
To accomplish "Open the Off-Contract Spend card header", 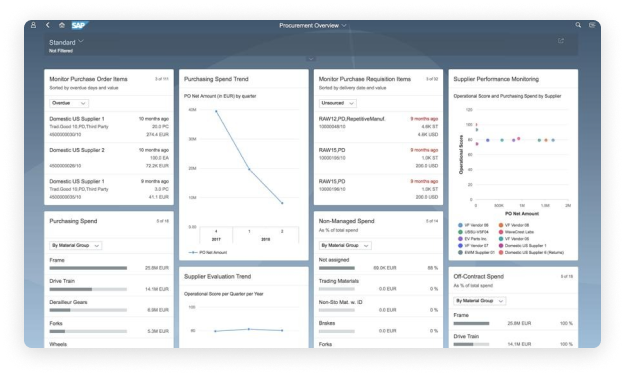I will (x=513, y=280).
